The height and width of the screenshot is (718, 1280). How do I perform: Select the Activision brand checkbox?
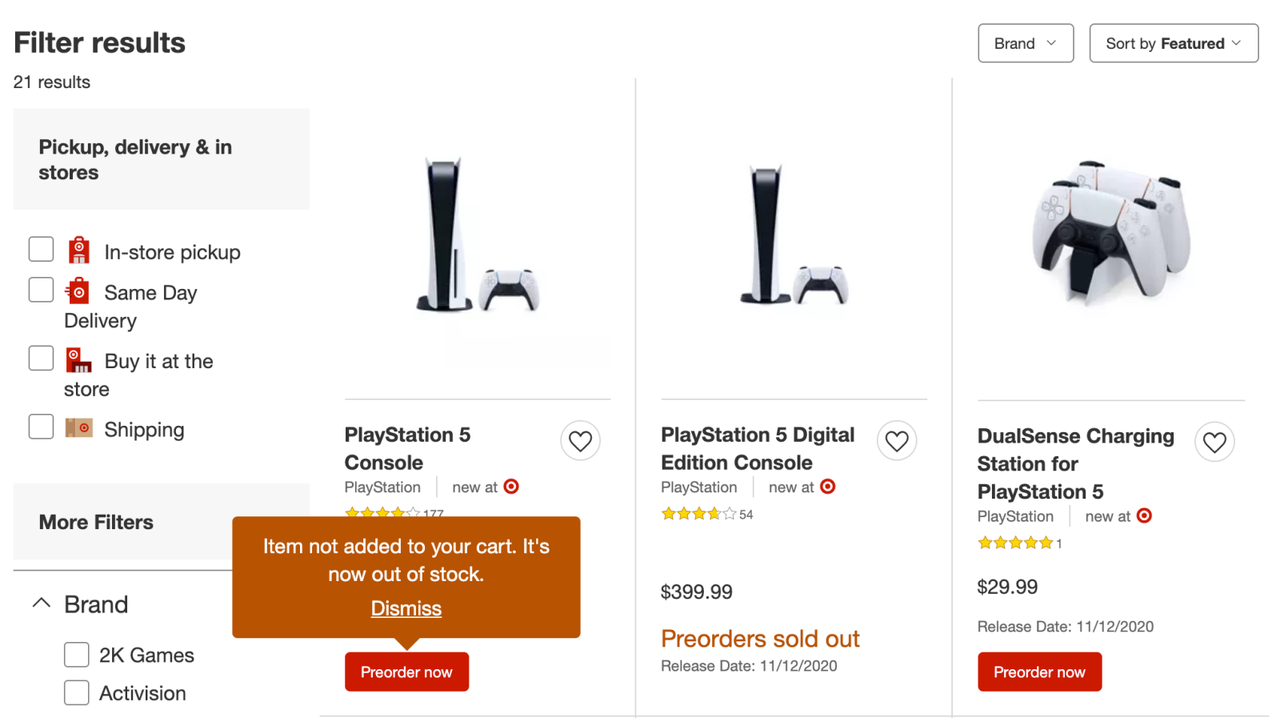(77, 693)
